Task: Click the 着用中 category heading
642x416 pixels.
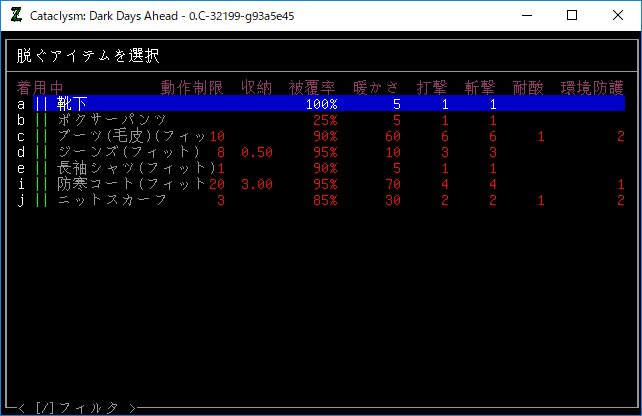Action: click(x=40, y=88)
